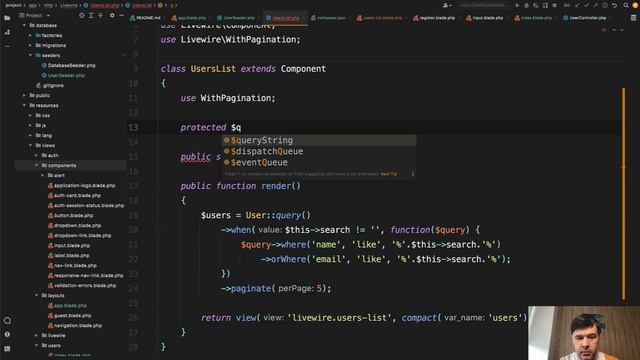
Task: Expand the public folder
Action: pos(24,96)
